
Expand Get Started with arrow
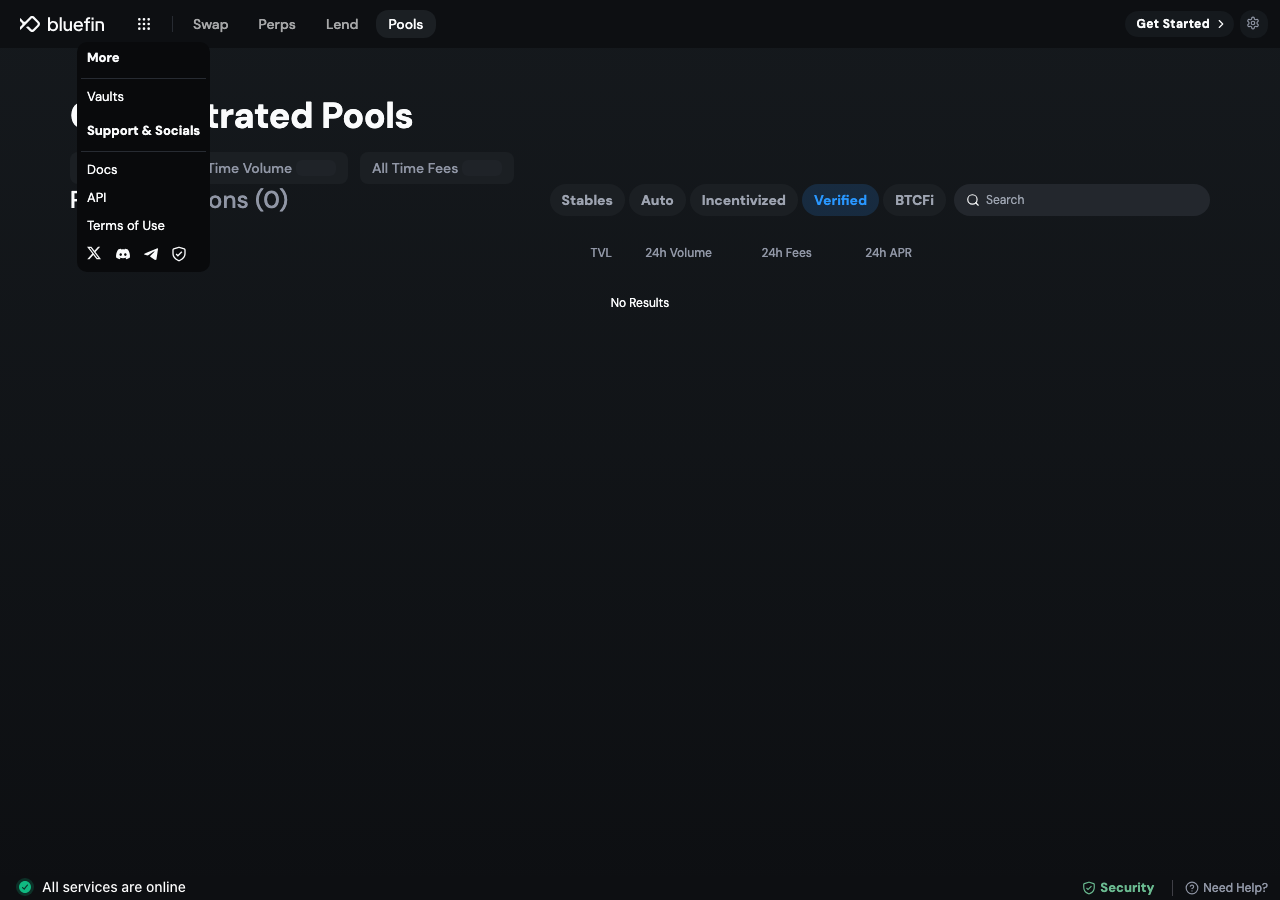(x=1179, y=24)
